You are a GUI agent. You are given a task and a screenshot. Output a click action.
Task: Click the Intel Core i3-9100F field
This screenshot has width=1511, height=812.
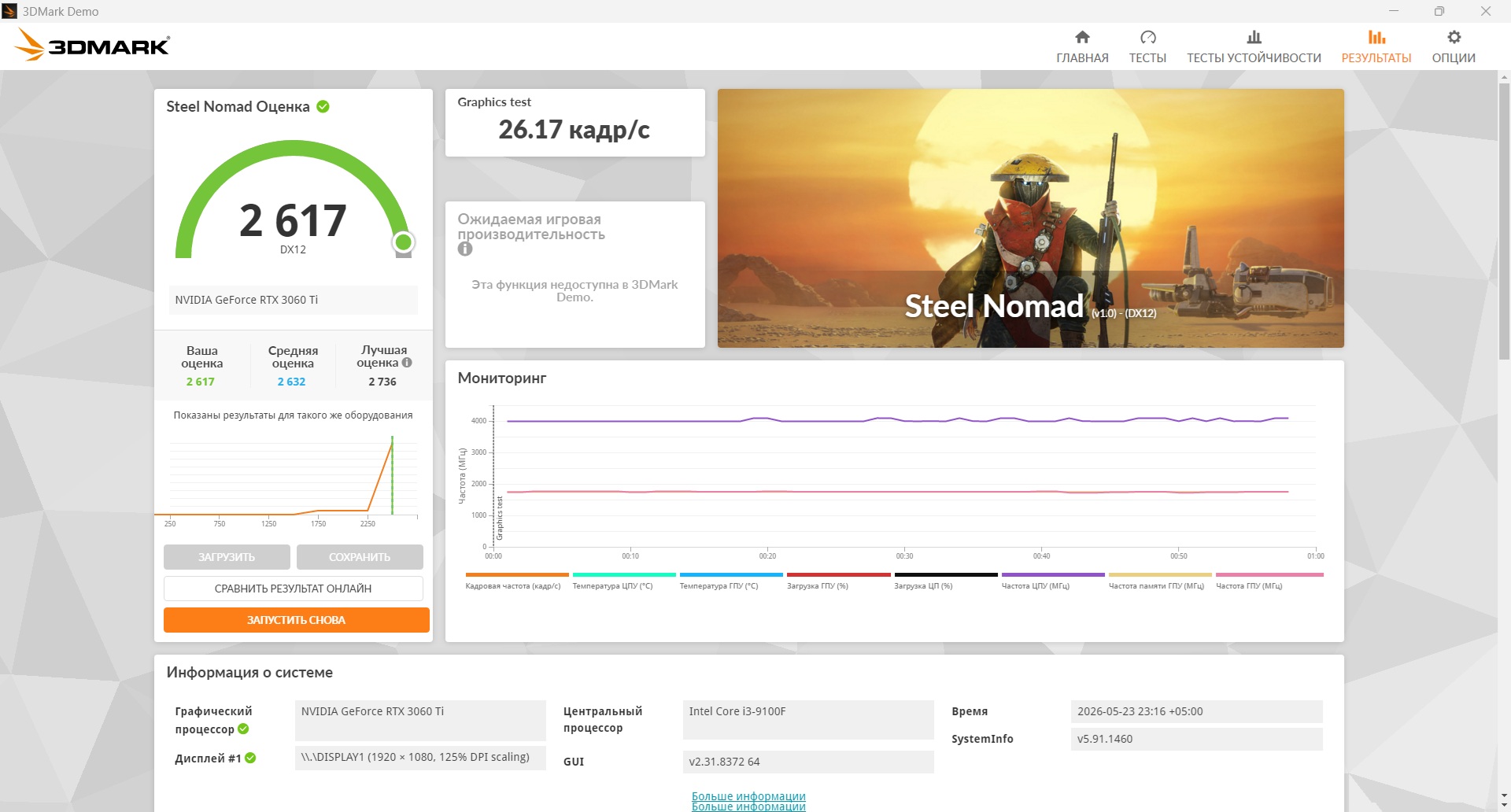pyautogui.click(x=808, y=720)
